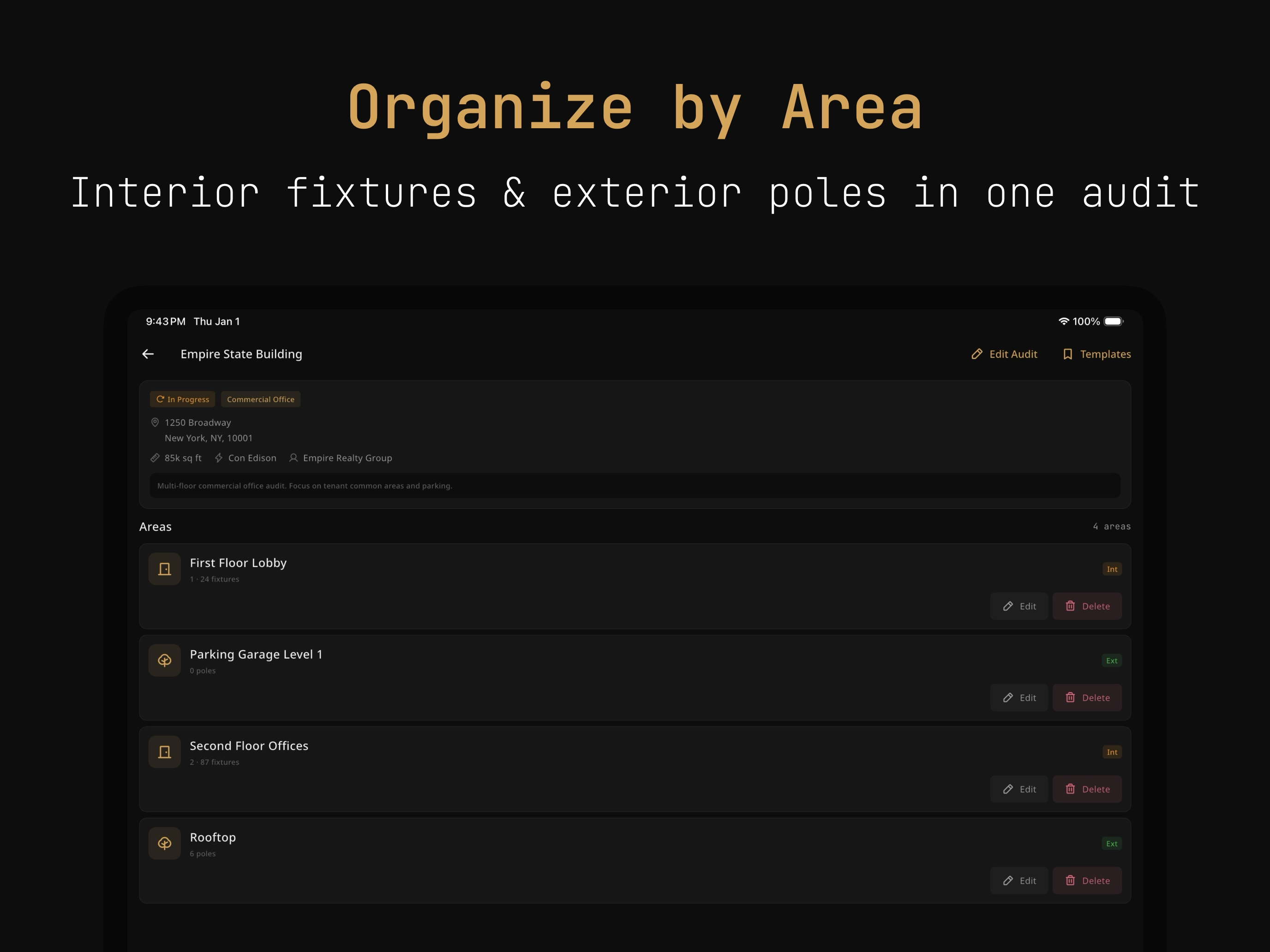This screenshot has height=952, width=1270.
Task: Click the 1250 Broadway address line
Action: click(198, 423)
